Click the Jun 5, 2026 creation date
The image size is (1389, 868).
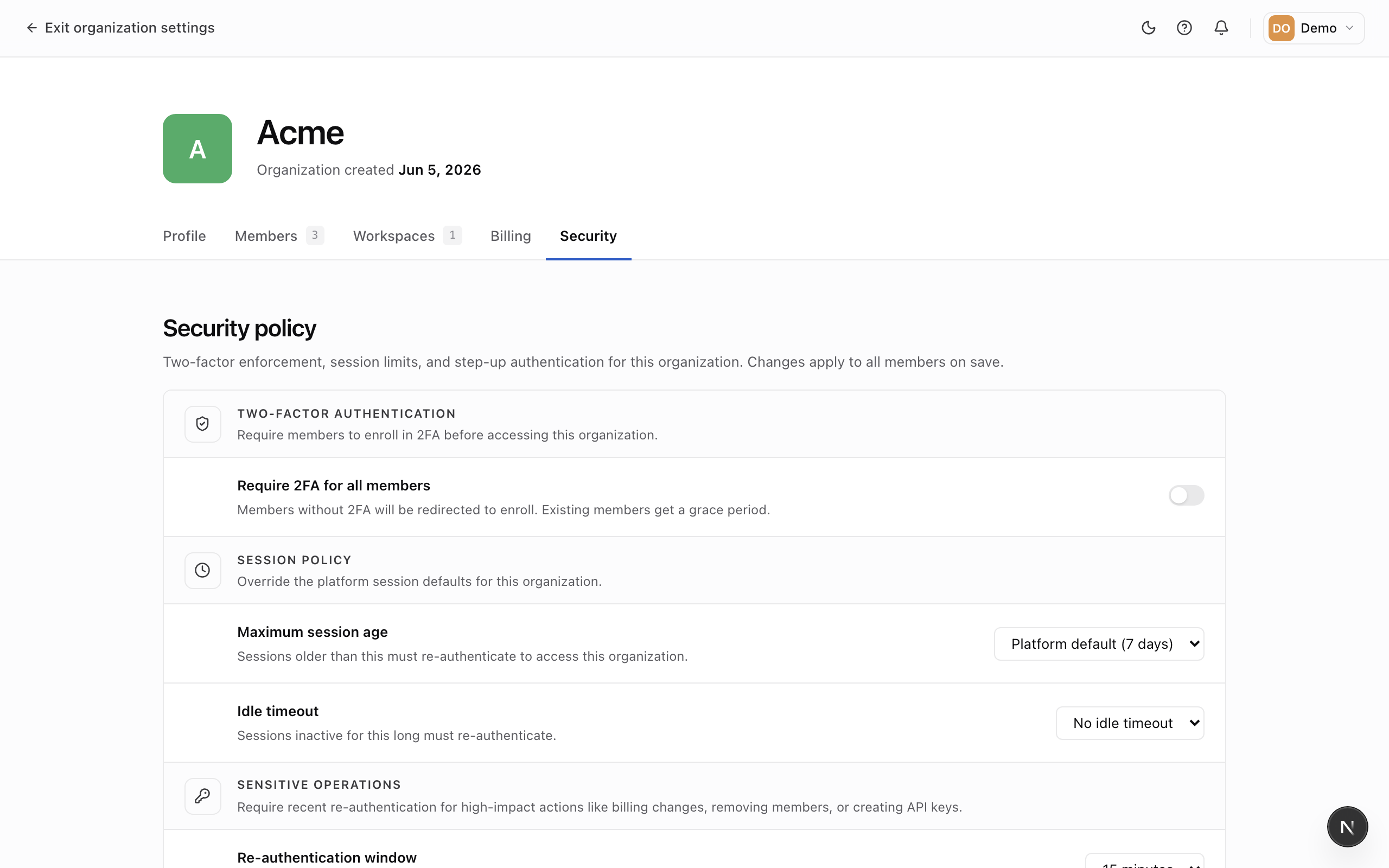[439, 170]
